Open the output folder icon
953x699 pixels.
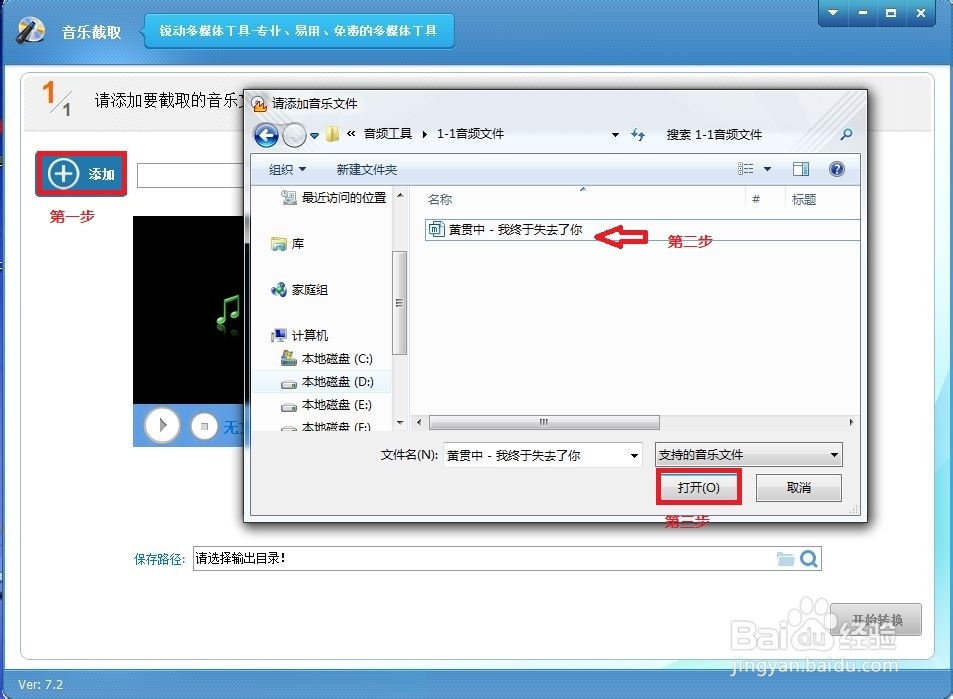pyautogui.click(x=785, y=559)
